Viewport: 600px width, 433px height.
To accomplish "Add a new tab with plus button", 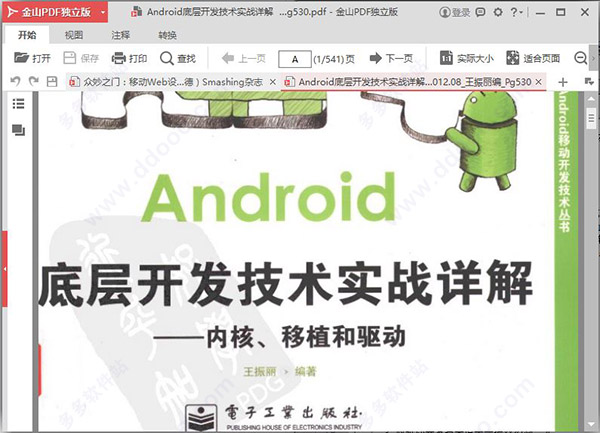I will [562, 82].
